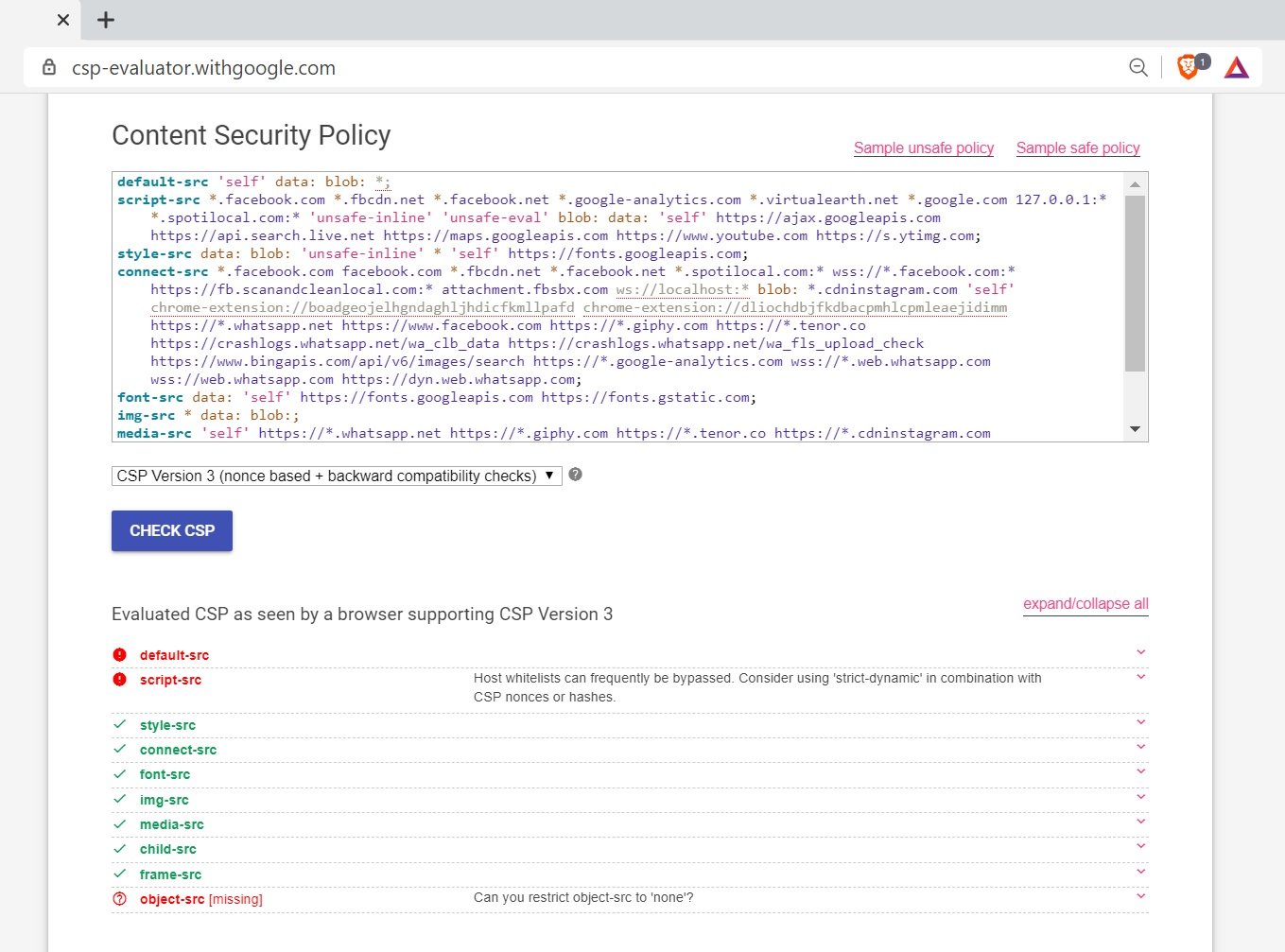Click the policy textarea scroll up arrow
Screen dimensions: 1285x952
click(1136, 183)
